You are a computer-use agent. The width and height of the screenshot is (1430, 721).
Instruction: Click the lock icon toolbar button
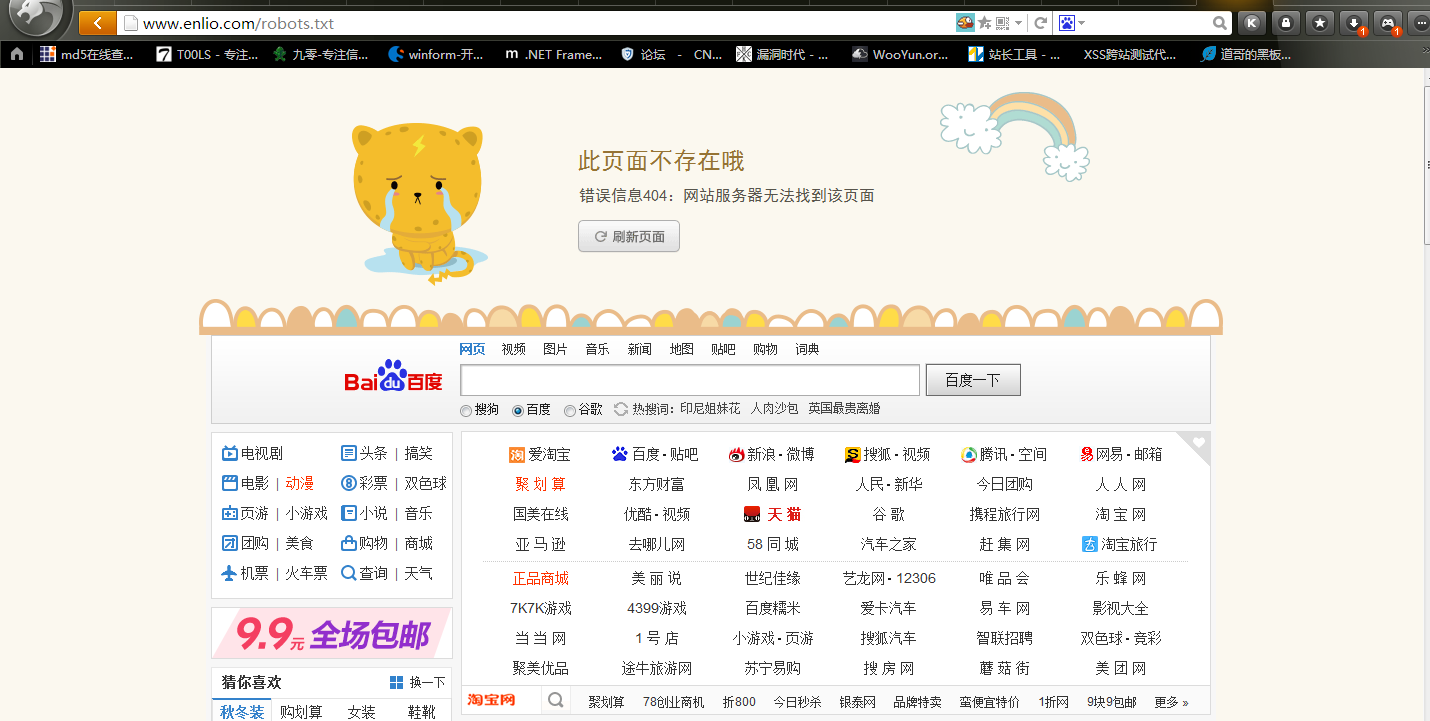click(1286, 23)
